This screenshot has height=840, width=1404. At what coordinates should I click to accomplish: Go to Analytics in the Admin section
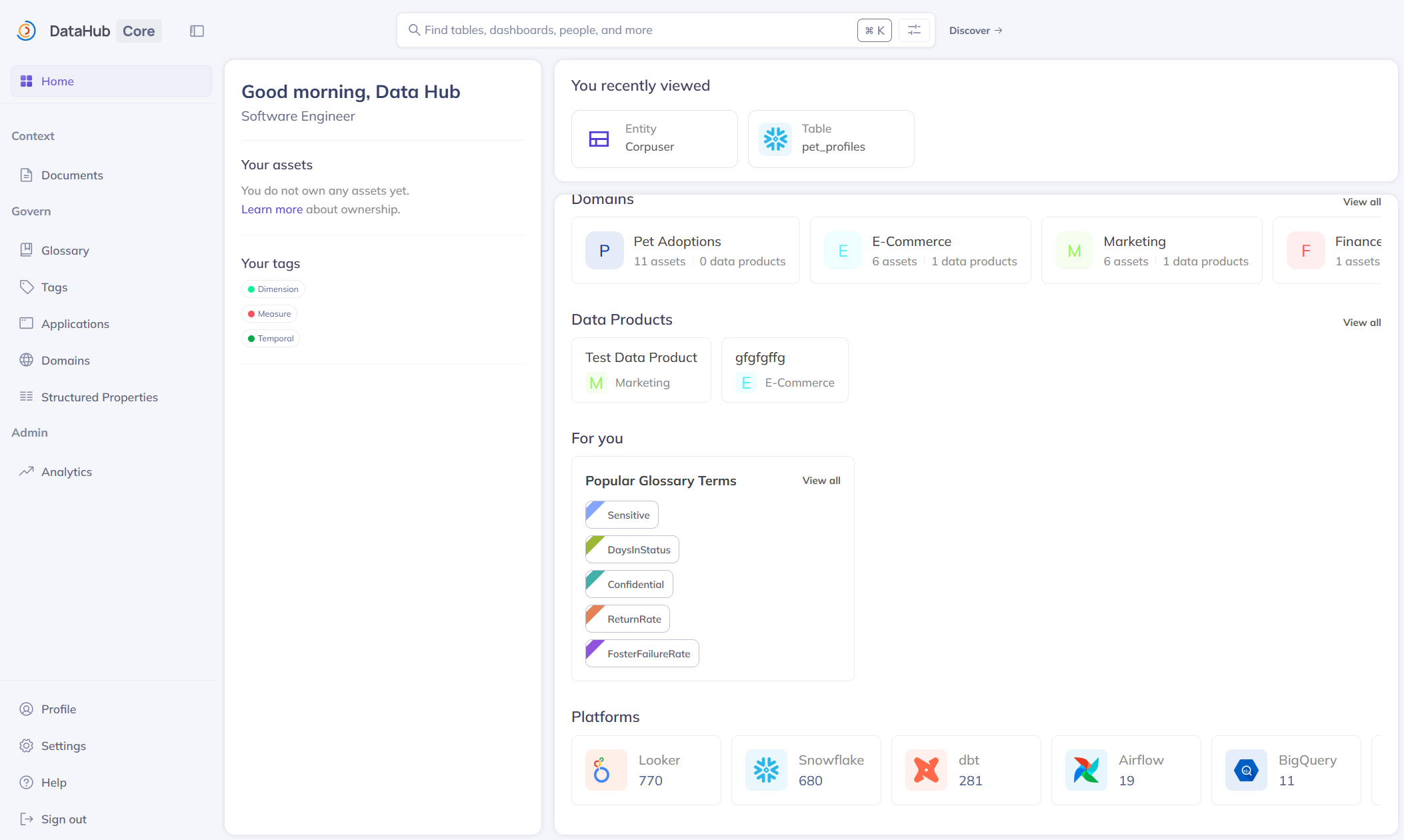coord(66,472)
